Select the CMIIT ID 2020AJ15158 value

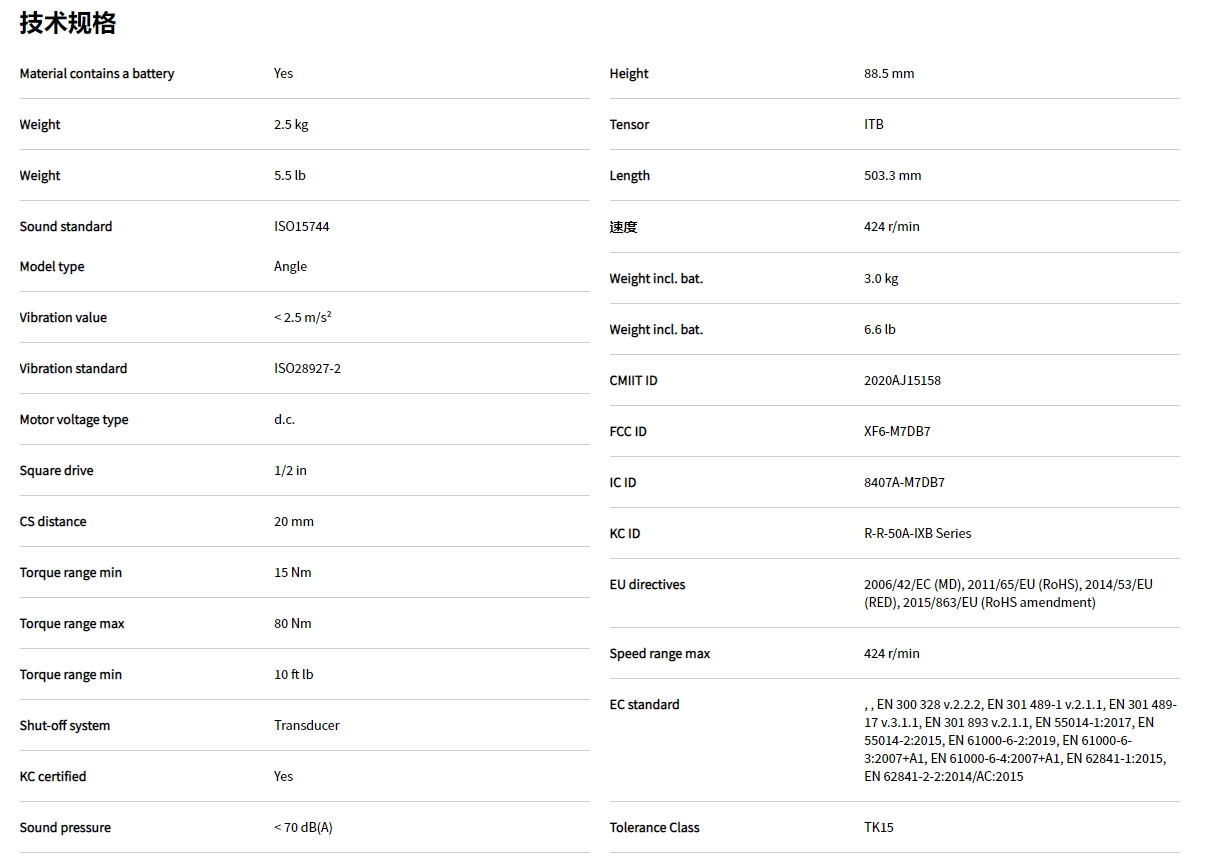(x=902, y=381)
